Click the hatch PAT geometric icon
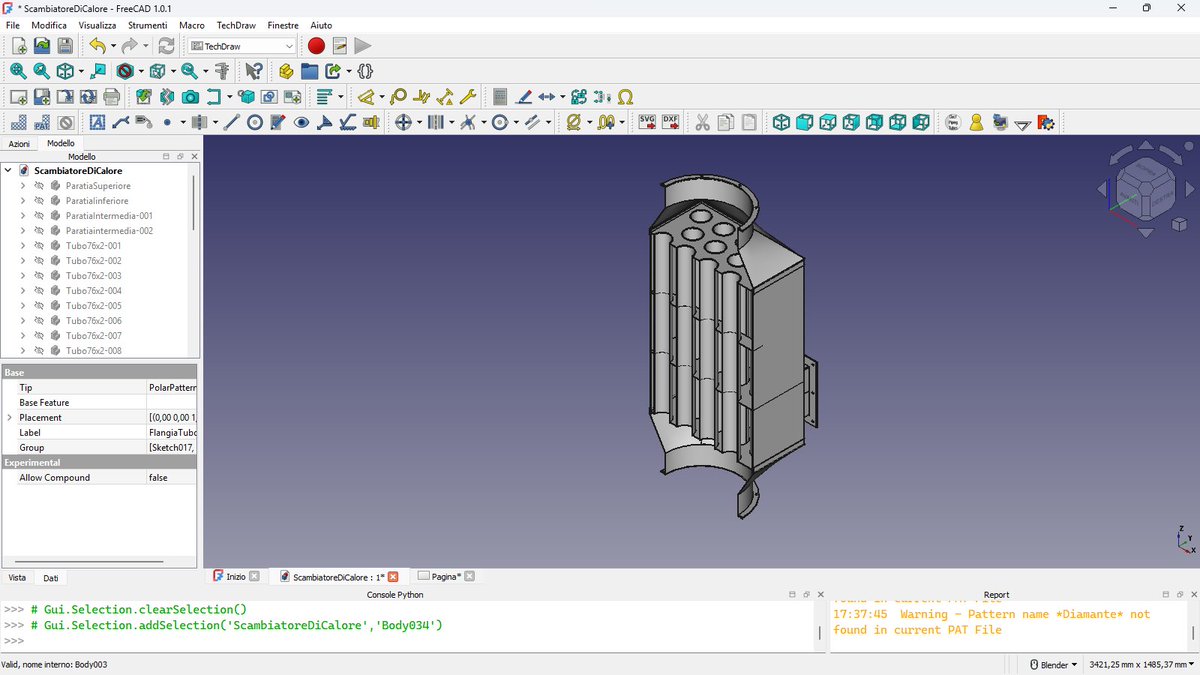This screenshot has height=675, width=1200. click(42, 122)
